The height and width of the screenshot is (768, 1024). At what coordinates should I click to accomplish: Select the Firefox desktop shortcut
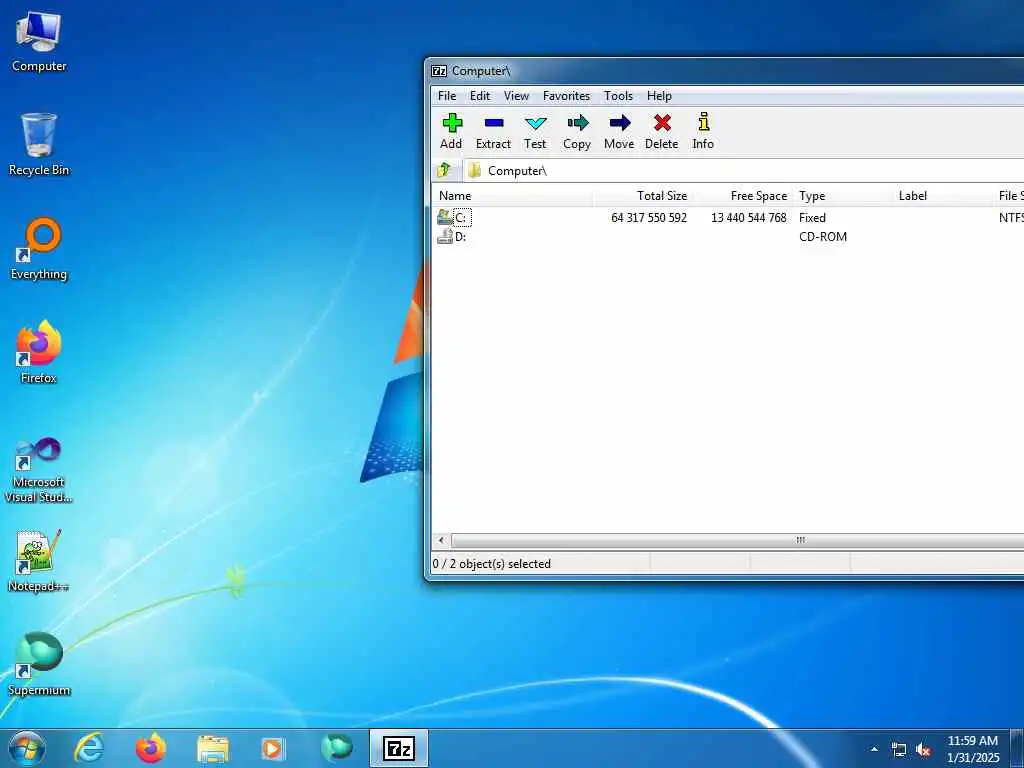tap(39, 353)
